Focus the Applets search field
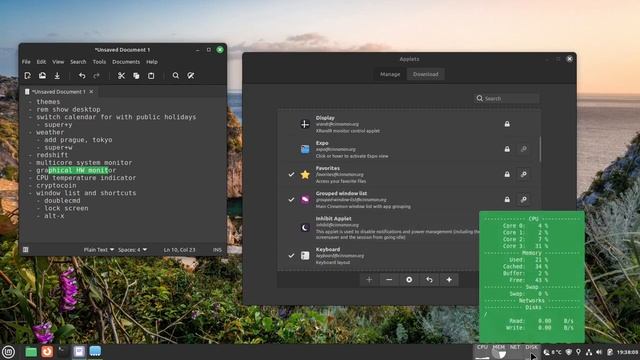The height and width of the screenshot is (360, 640). coord(507,98)
